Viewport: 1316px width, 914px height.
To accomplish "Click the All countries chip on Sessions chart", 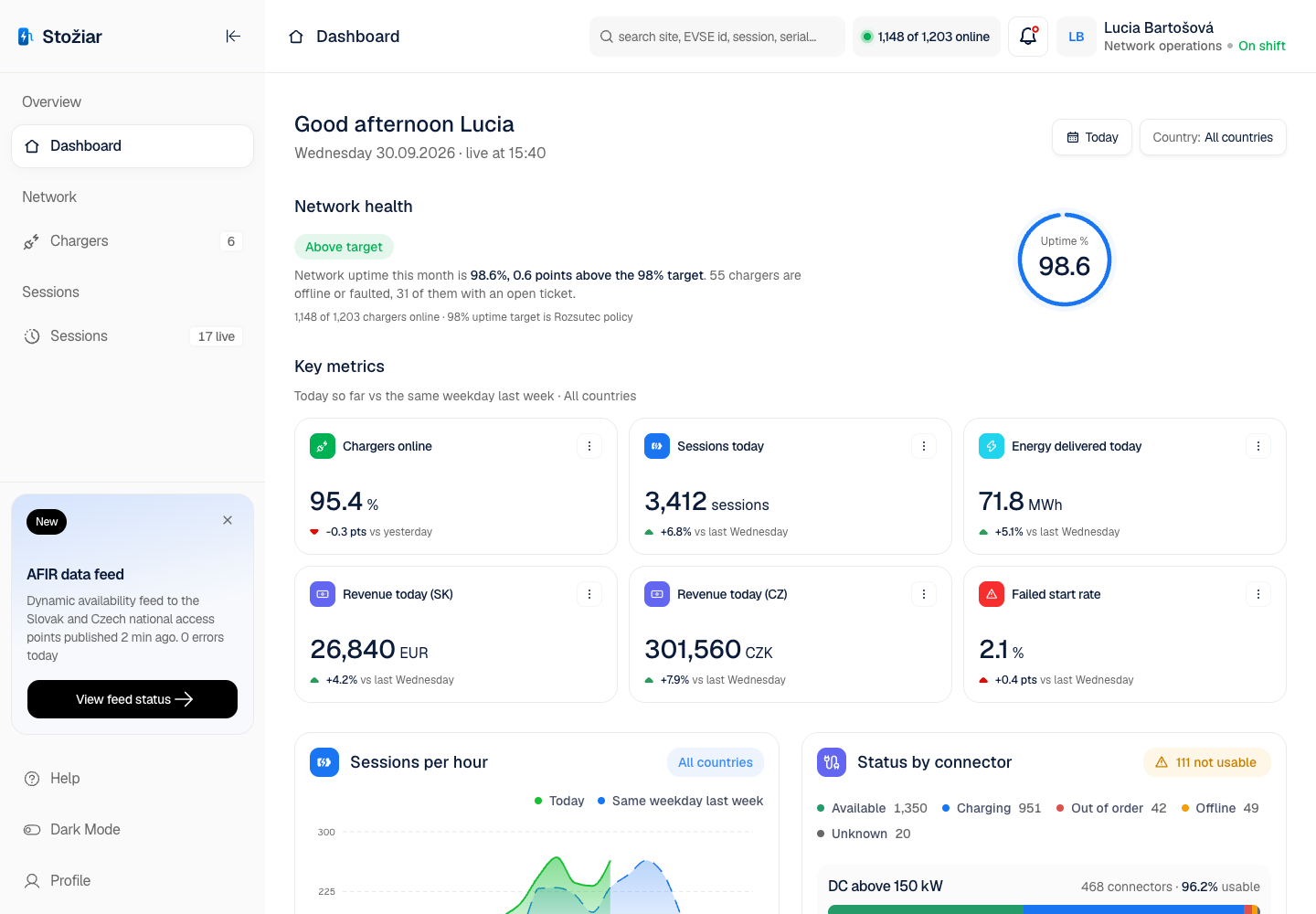I will coord(716,762).
